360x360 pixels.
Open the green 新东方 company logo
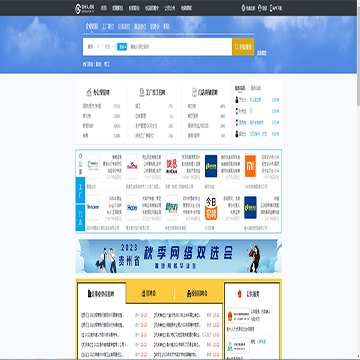172,207
